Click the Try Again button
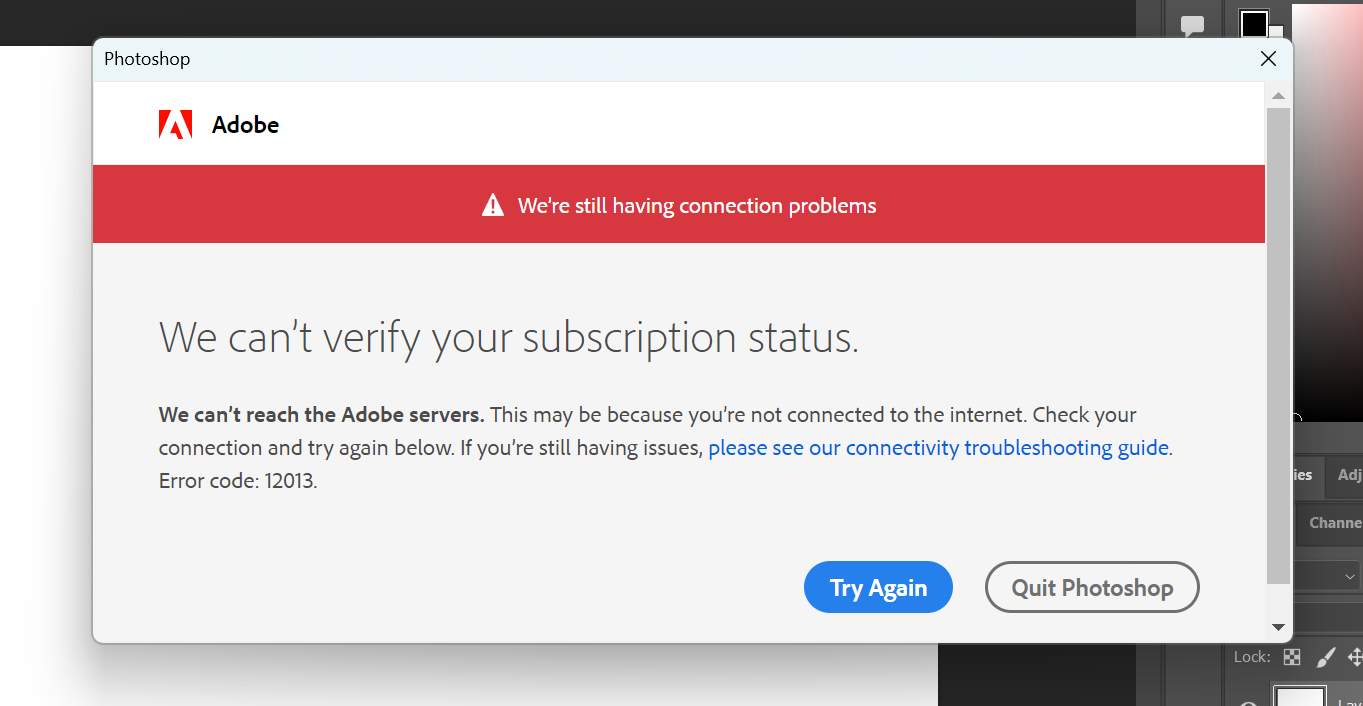The height and width of the screenshot is (706, 1363). click(878, 587)
